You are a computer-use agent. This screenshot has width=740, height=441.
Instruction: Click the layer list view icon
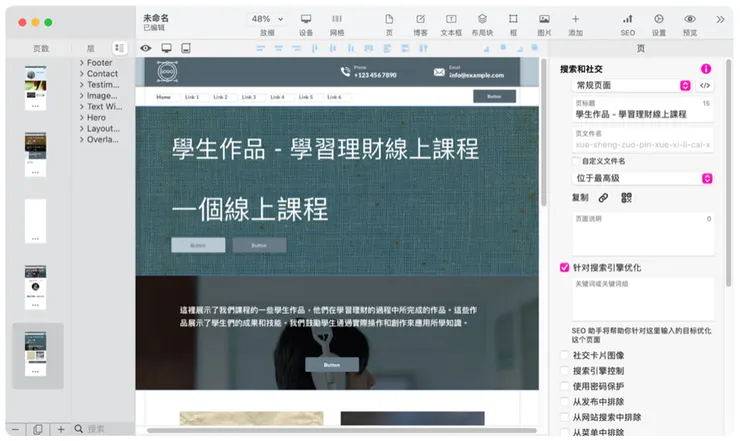[119, 48]
